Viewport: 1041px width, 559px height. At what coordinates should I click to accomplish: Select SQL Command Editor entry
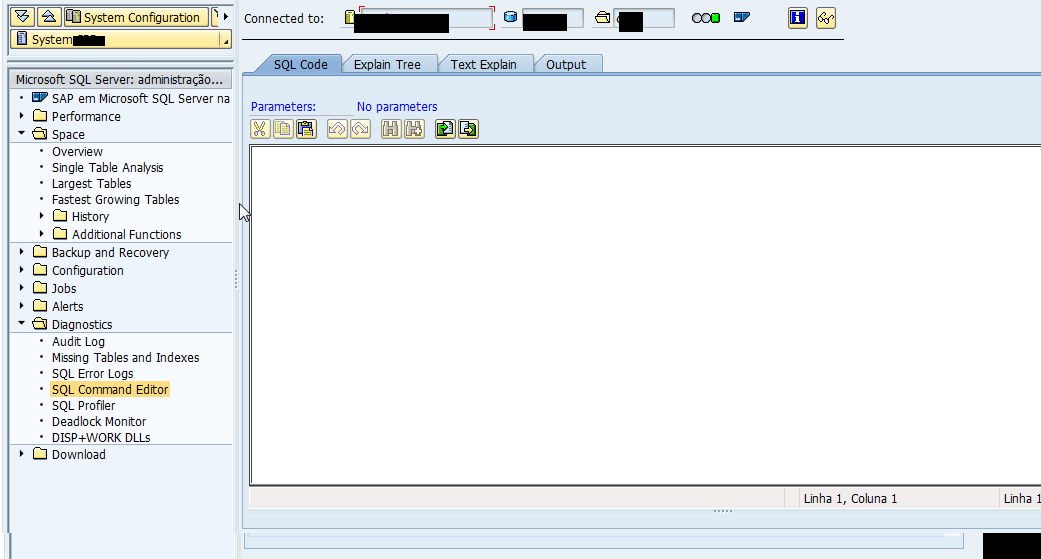(110, 389)
